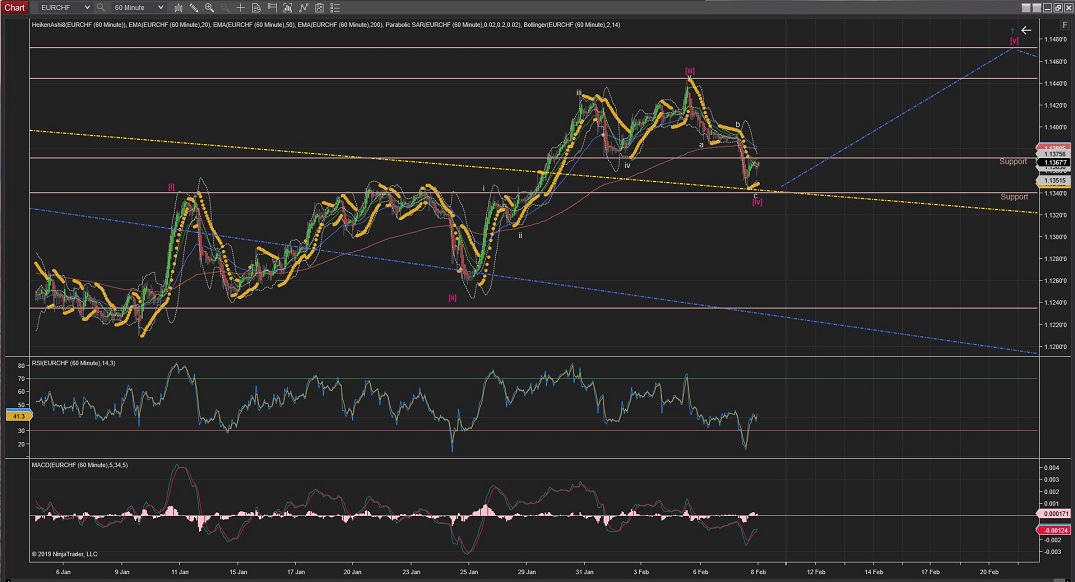Click the red MACD marker -0.00124
The width and height of the screenshot is (1075, 582).
[1054, 530]
